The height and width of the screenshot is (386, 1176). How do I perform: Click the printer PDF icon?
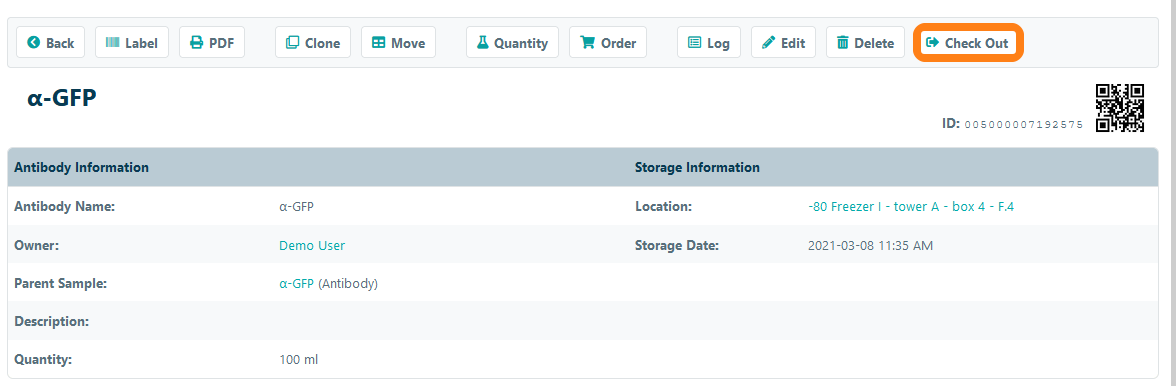(196, 43)
